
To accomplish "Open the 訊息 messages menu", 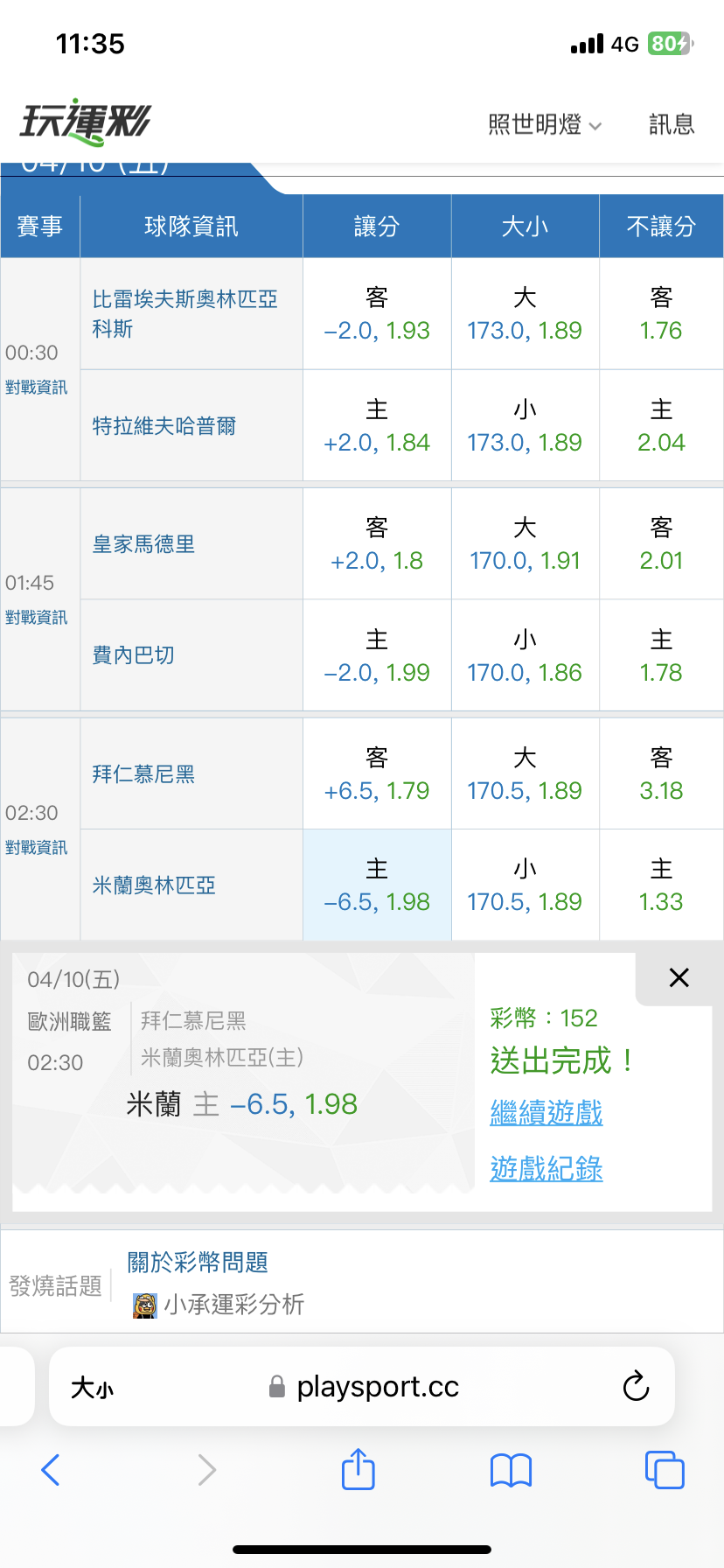I will pos(672,125).
